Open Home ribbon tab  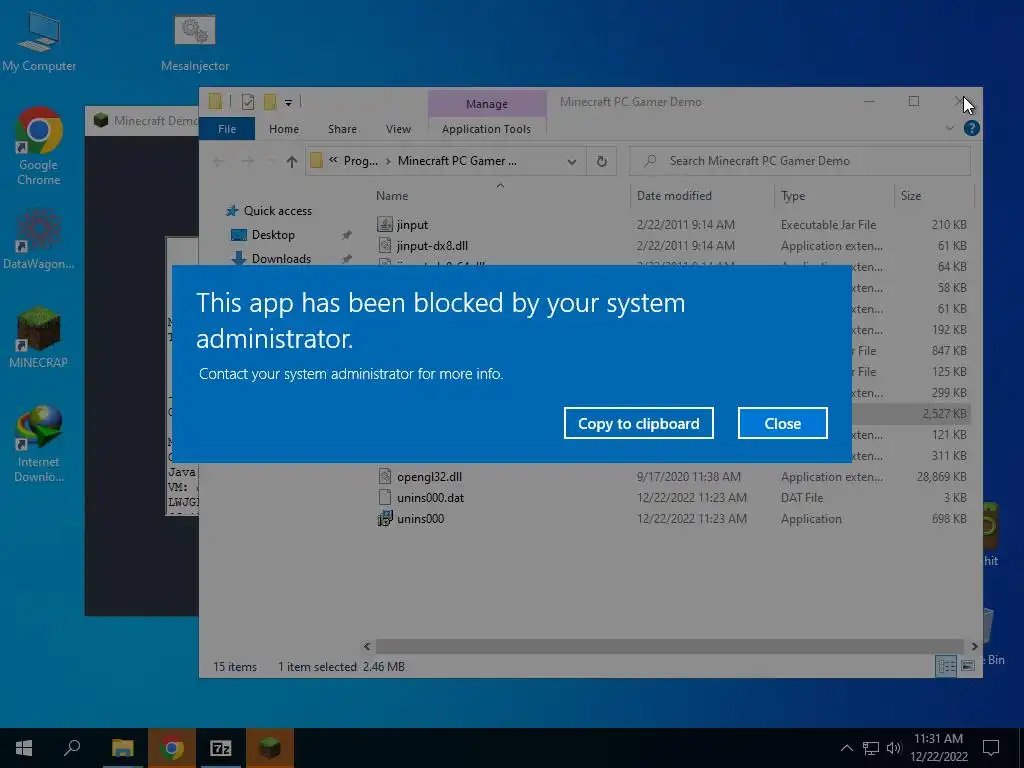click(x=283, y=129)
